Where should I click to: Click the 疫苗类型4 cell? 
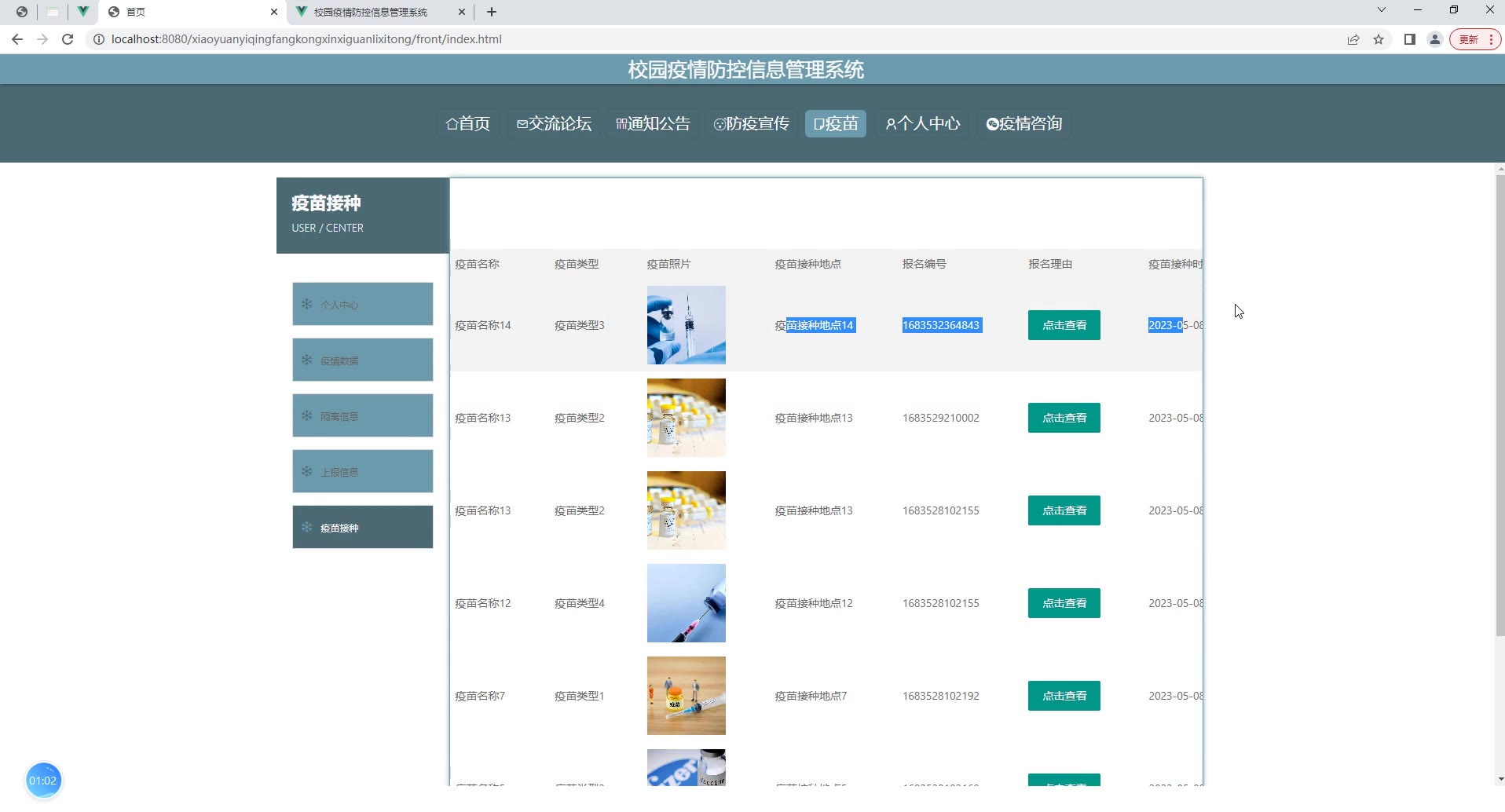click(580, 603)
